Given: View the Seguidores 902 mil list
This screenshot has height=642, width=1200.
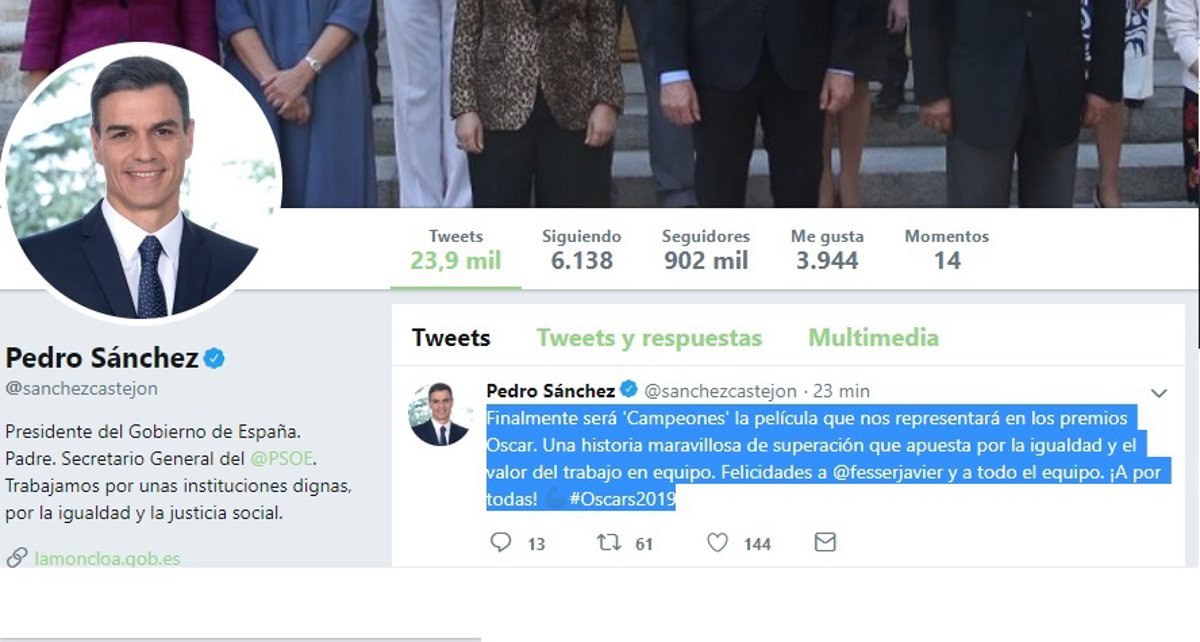Looking at the screenshot, I should pos(706,250).
